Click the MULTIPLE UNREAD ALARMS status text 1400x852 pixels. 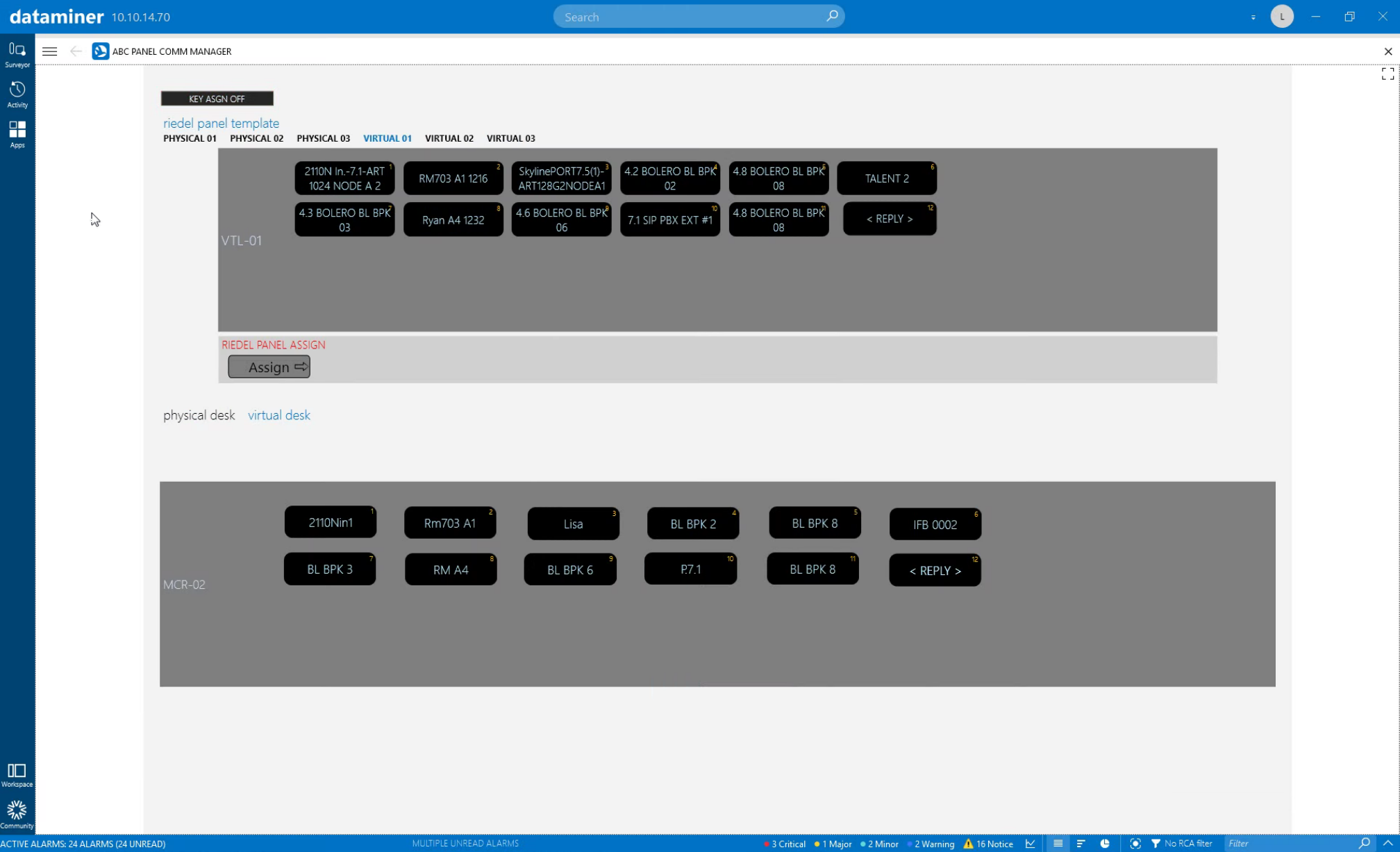(465, 843)
